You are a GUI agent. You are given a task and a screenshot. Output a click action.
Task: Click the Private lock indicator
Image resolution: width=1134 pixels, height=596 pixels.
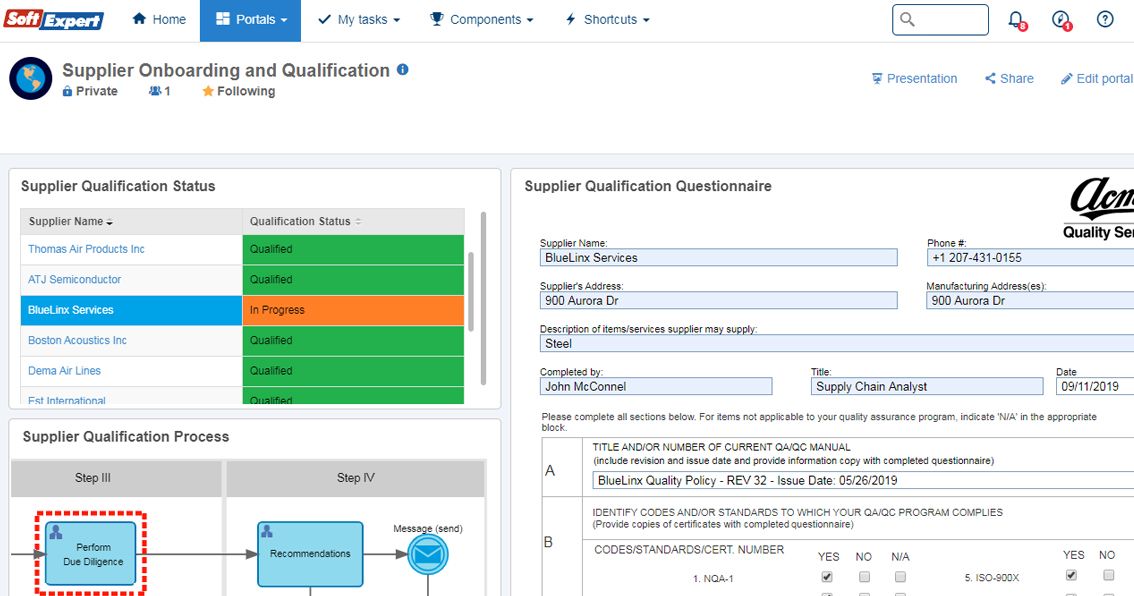click(x=90, y=91)
